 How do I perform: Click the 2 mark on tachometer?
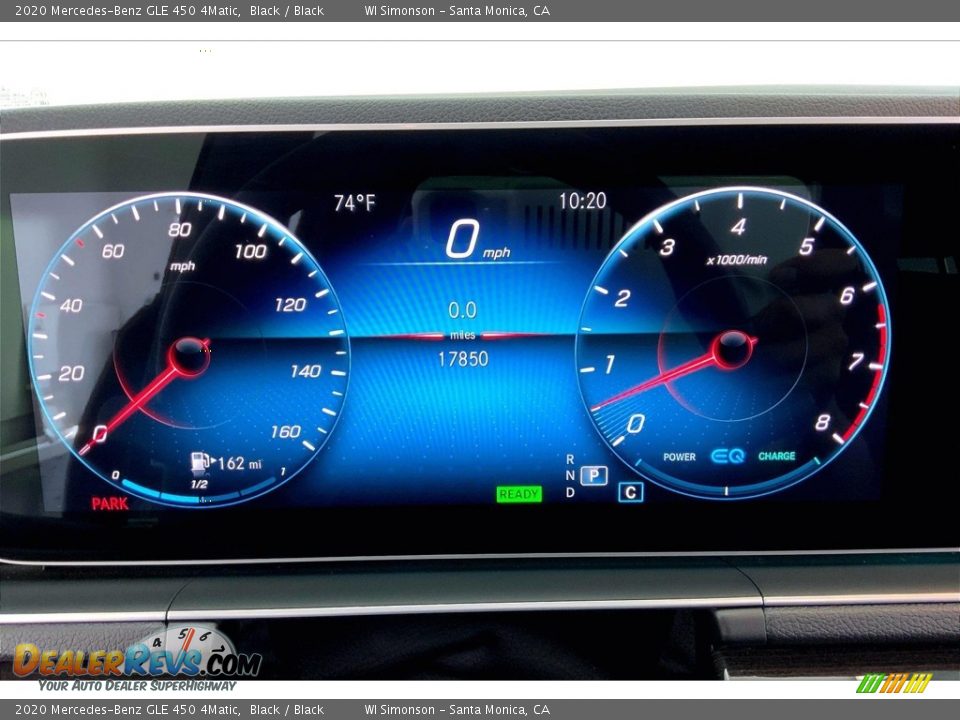click(x=622, y=298)
